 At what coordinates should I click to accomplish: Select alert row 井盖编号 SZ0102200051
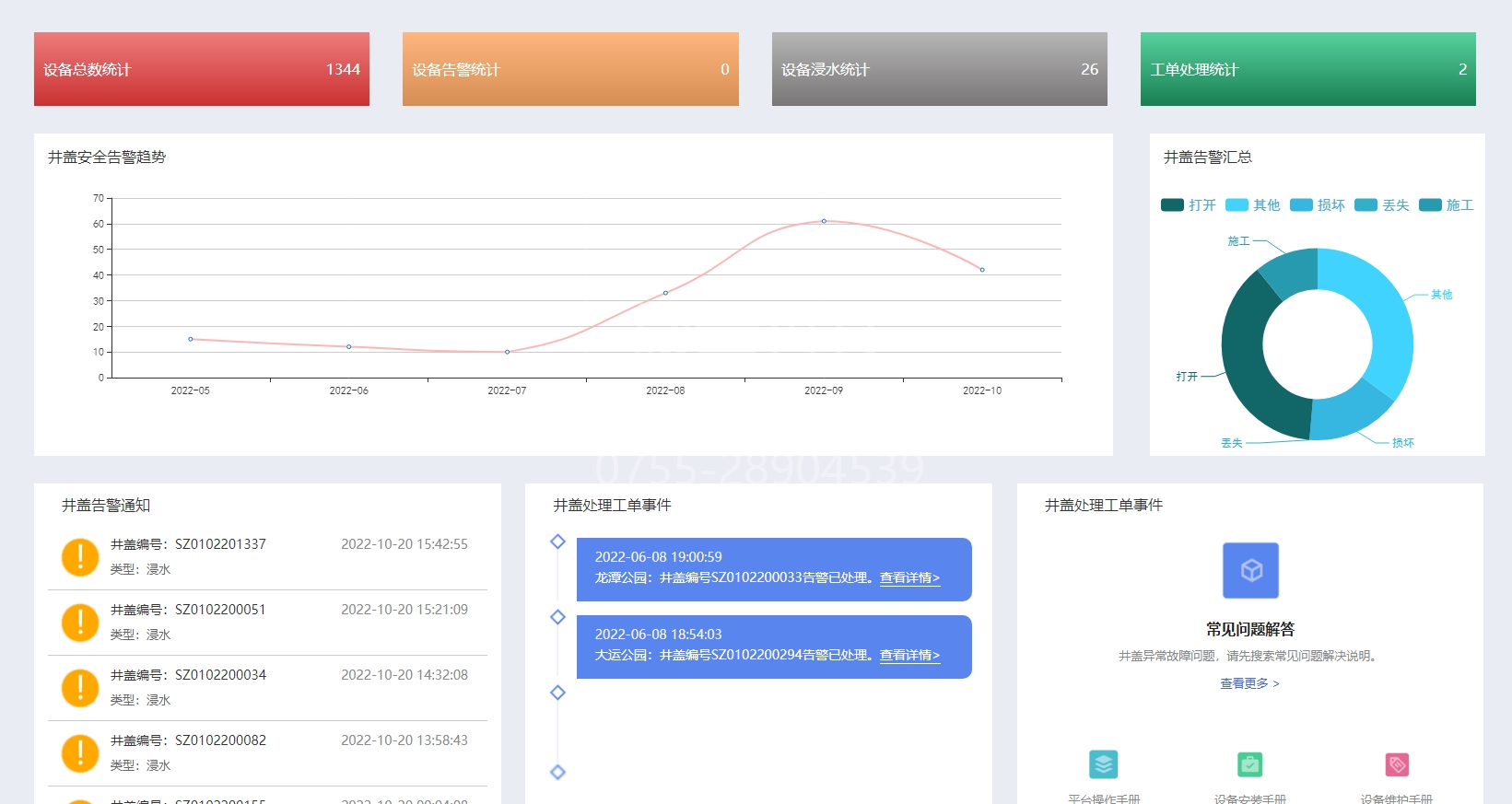pos(267,623)
